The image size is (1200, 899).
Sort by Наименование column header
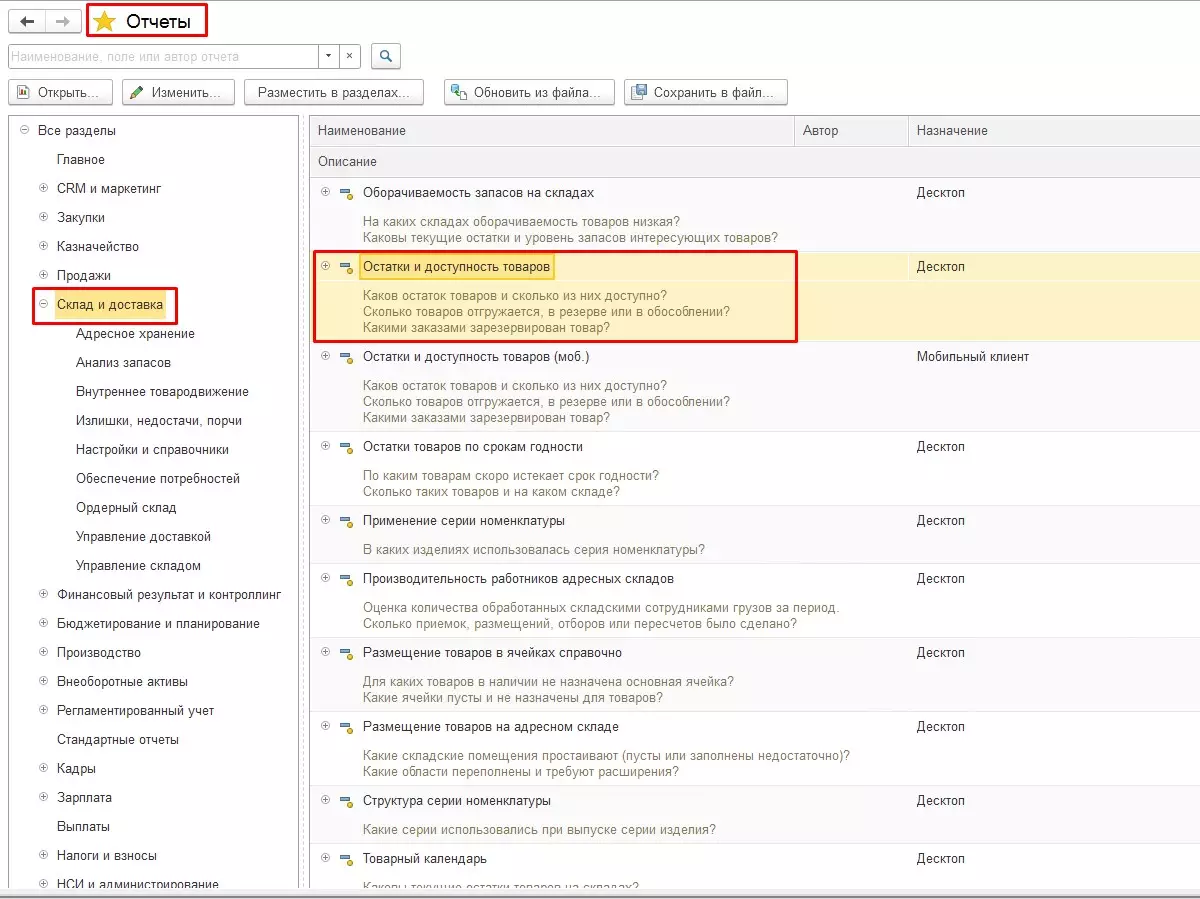[x=553, y=131]
